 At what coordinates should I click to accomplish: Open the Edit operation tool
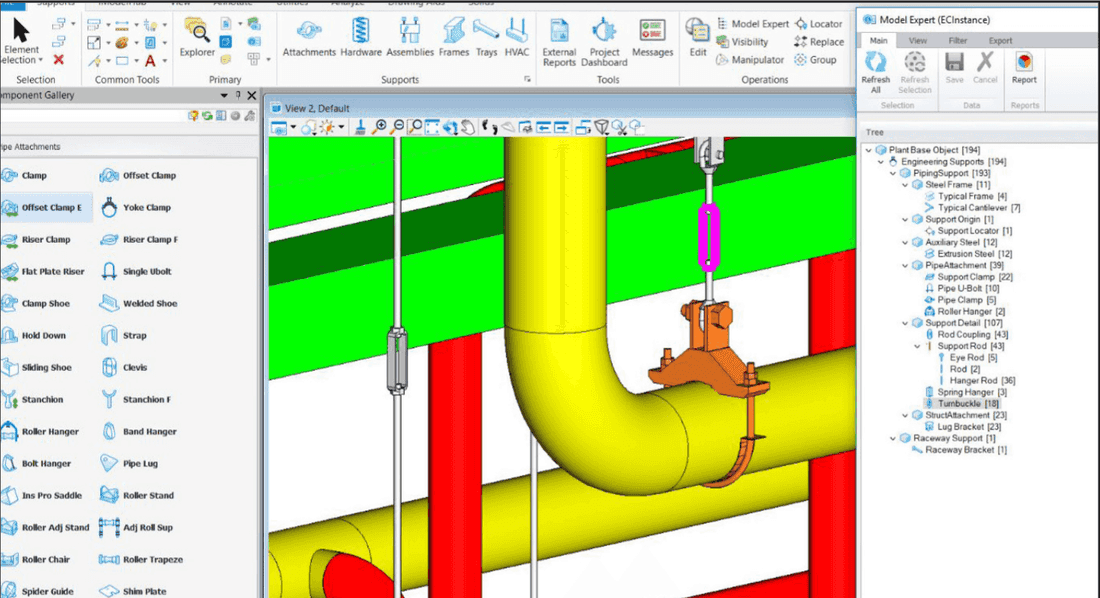tap(697, 38)
